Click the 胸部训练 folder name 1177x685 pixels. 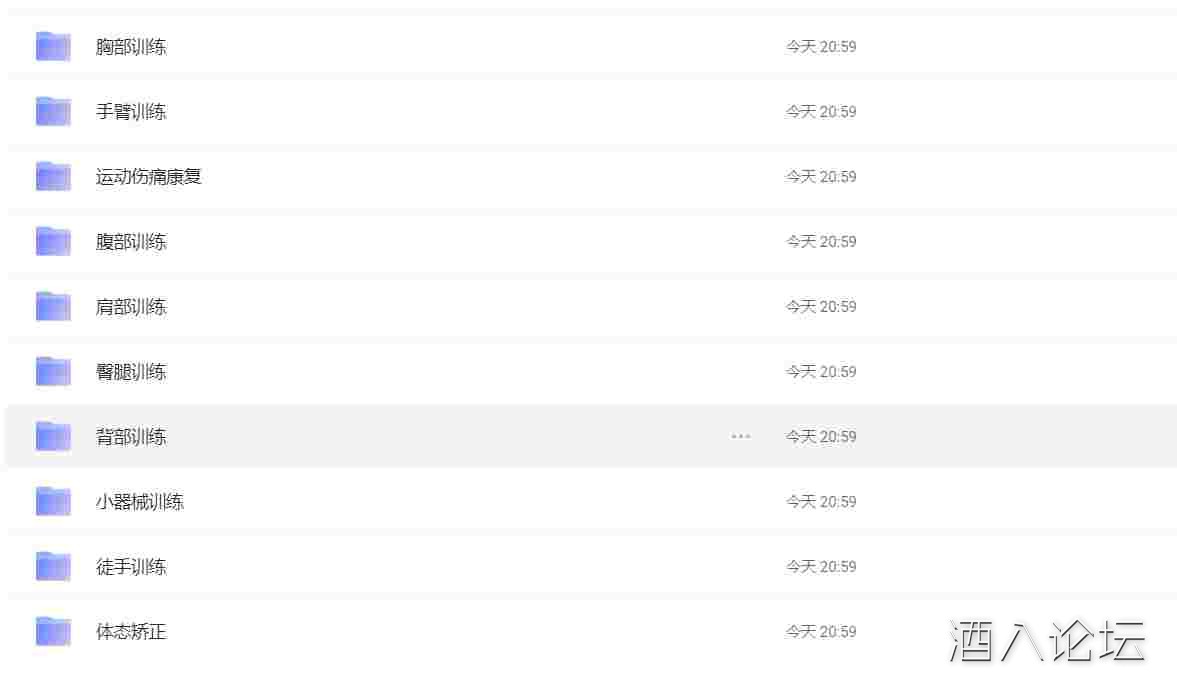click(x=131, y=47)
